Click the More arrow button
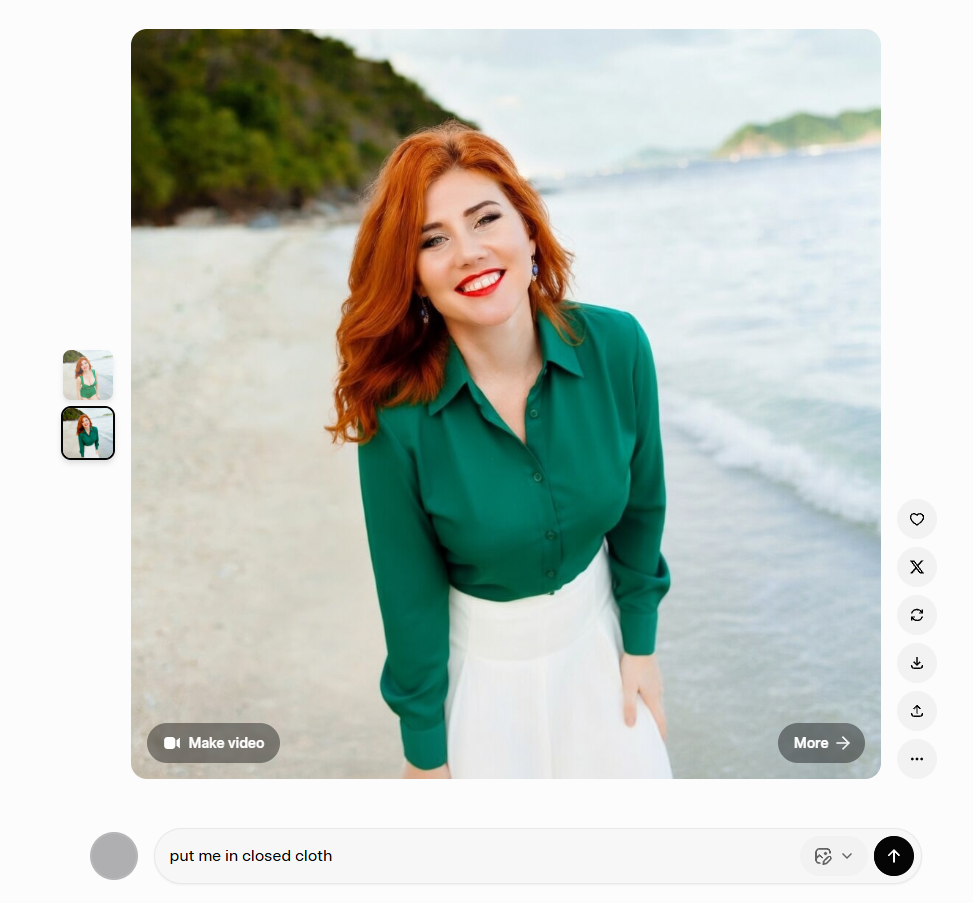The width and height of the screenshot is (973, 903). tap(821, 743)
